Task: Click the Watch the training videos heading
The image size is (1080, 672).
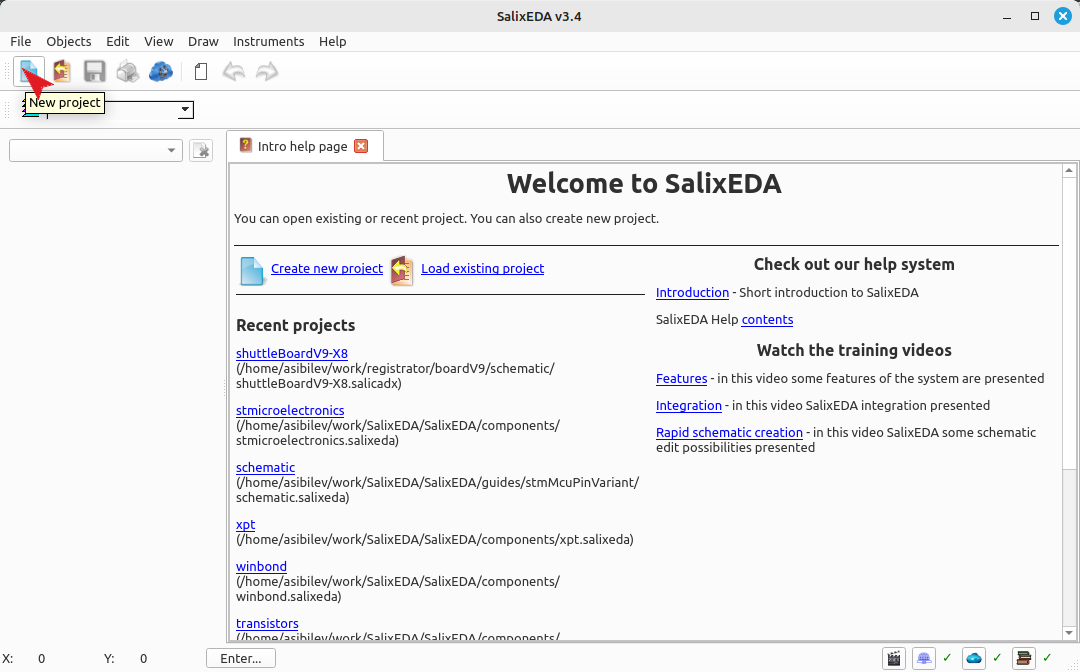Action: point(854,350)
